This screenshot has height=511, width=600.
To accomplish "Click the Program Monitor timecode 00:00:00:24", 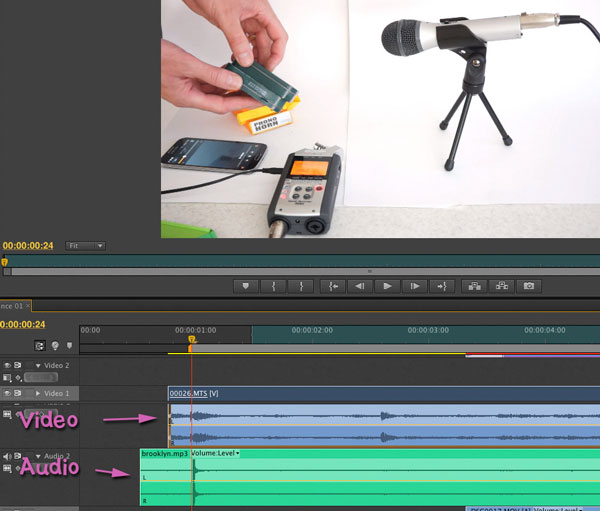I will coord(28,246).
